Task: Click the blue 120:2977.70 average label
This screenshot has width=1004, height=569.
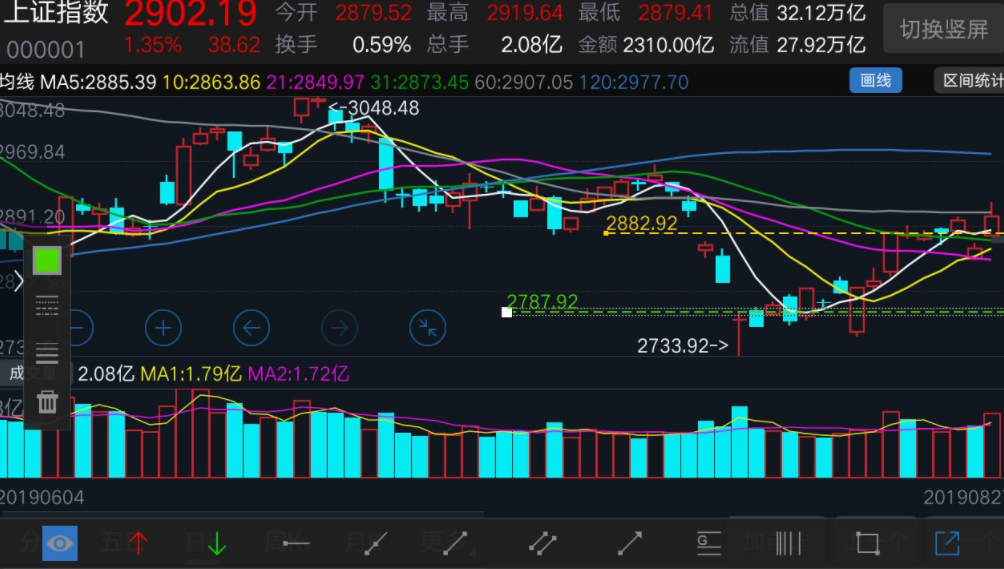Action: coord(633,82)
